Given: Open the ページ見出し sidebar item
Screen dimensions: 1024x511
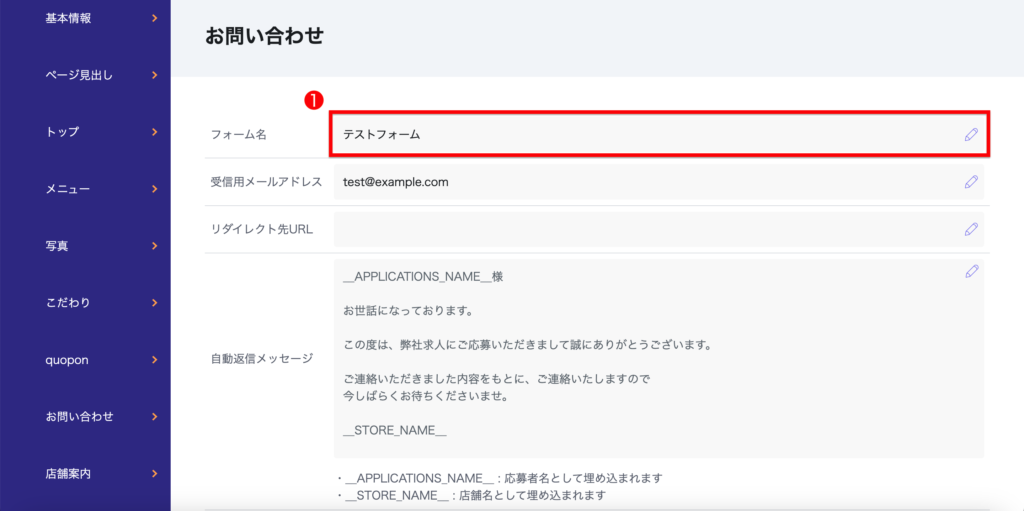Looking at the screenshot, I should 78,75.
